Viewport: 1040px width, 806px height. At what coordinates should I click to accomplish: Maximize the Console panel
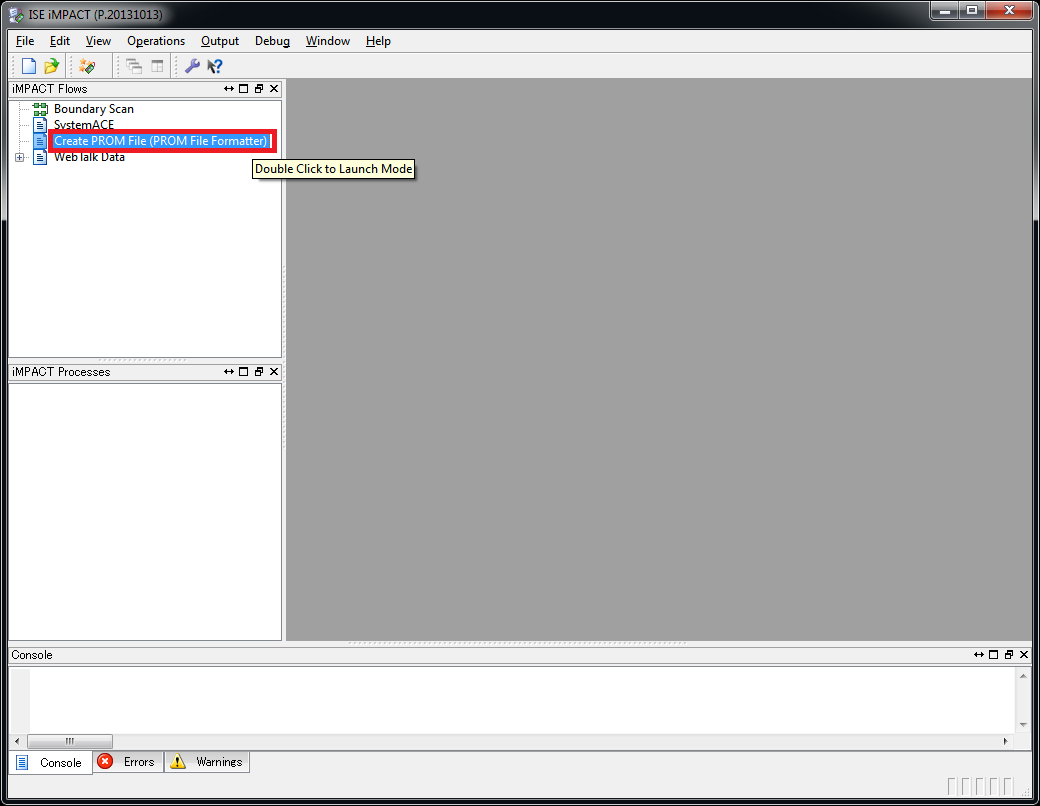pyautogui.click(x=994, y=655)
